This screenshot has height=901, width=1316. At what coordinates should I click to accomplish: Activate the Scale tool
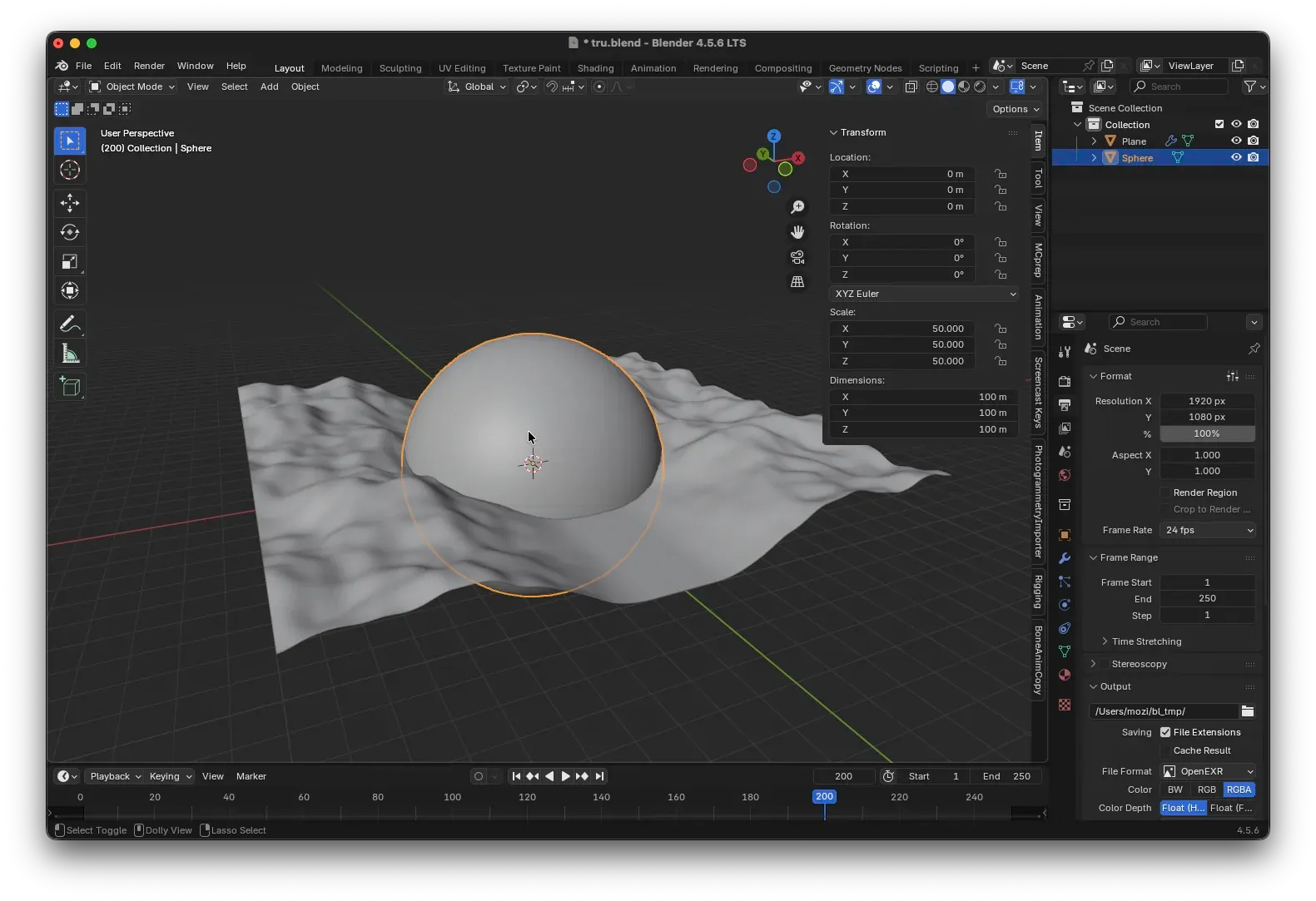click(x=70, y=262)
